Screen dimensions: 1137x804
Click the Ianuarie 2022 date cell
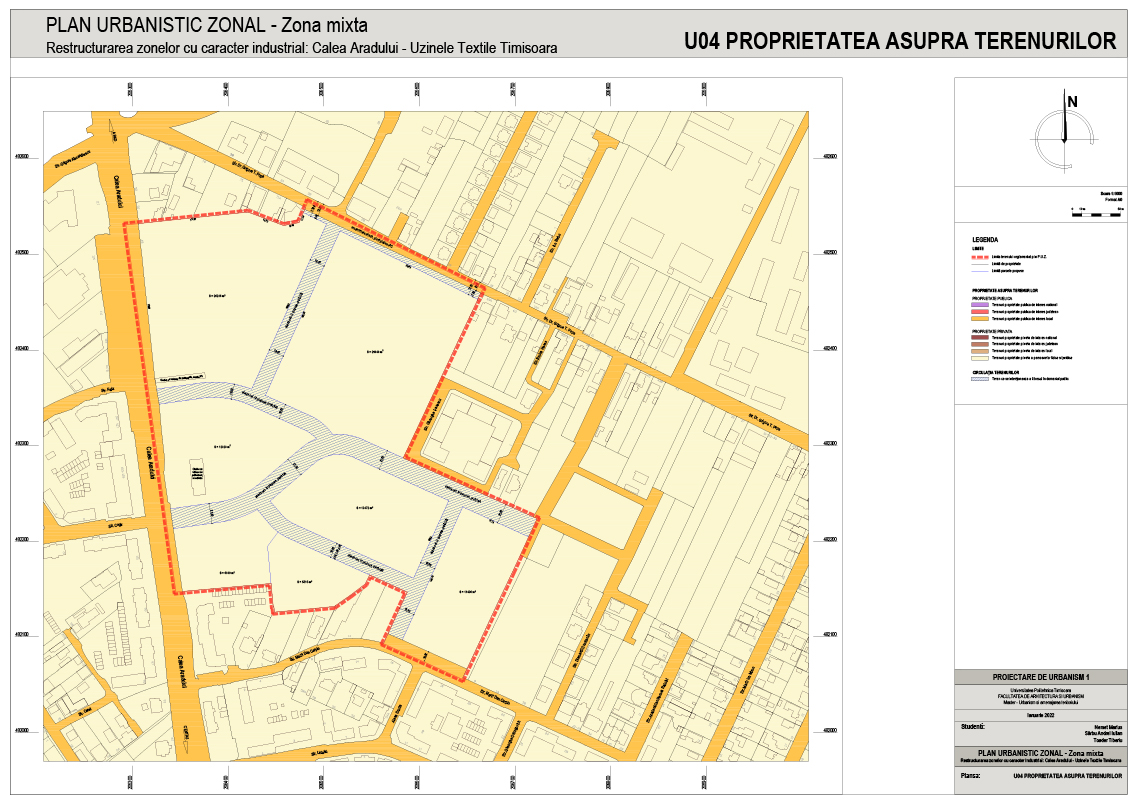(1040, 712)
